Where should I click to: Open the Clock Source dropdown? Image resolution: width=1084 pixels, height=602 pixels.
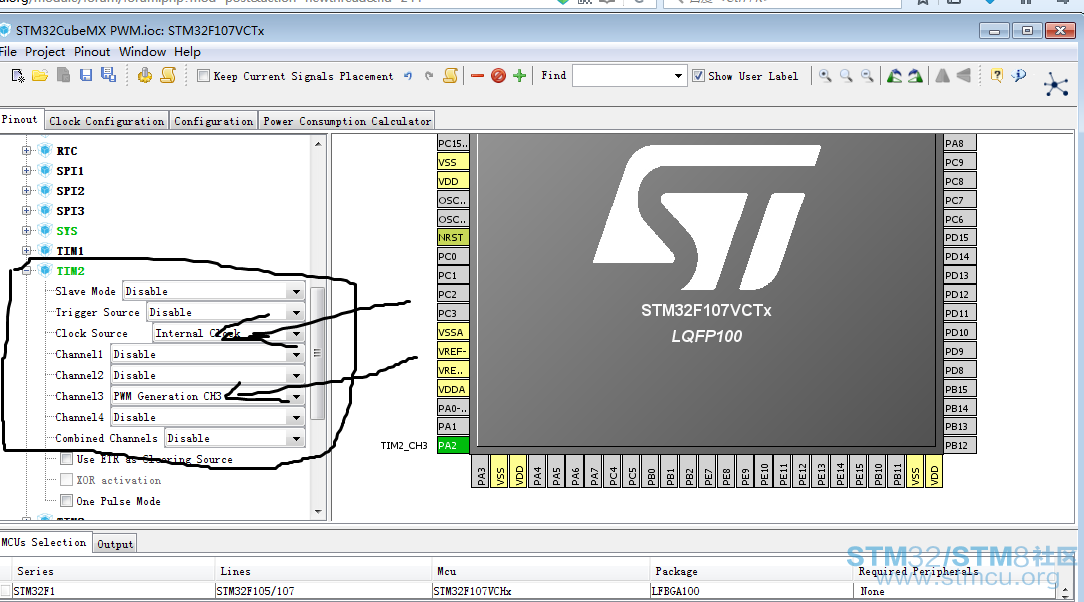[296, 334]
